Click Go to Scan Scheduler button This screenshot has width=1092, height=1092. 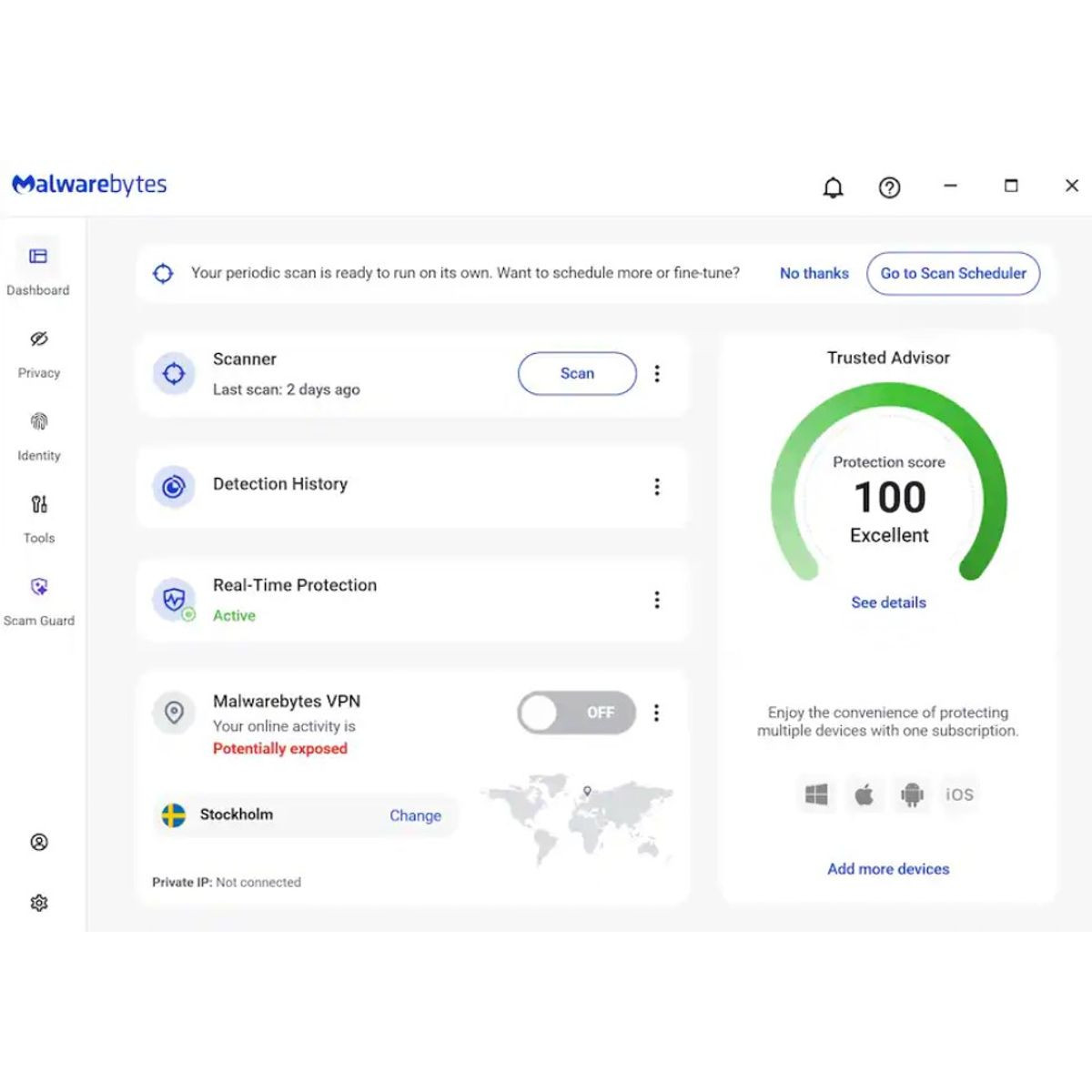pos(953,273)
